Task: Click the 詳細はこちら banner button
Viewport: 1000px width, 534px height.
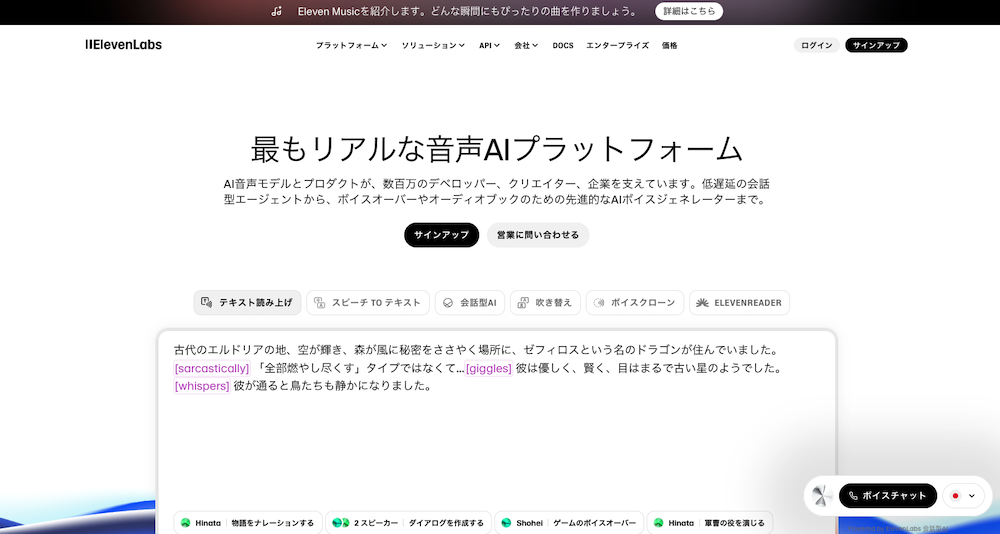Action: [689, 11]
